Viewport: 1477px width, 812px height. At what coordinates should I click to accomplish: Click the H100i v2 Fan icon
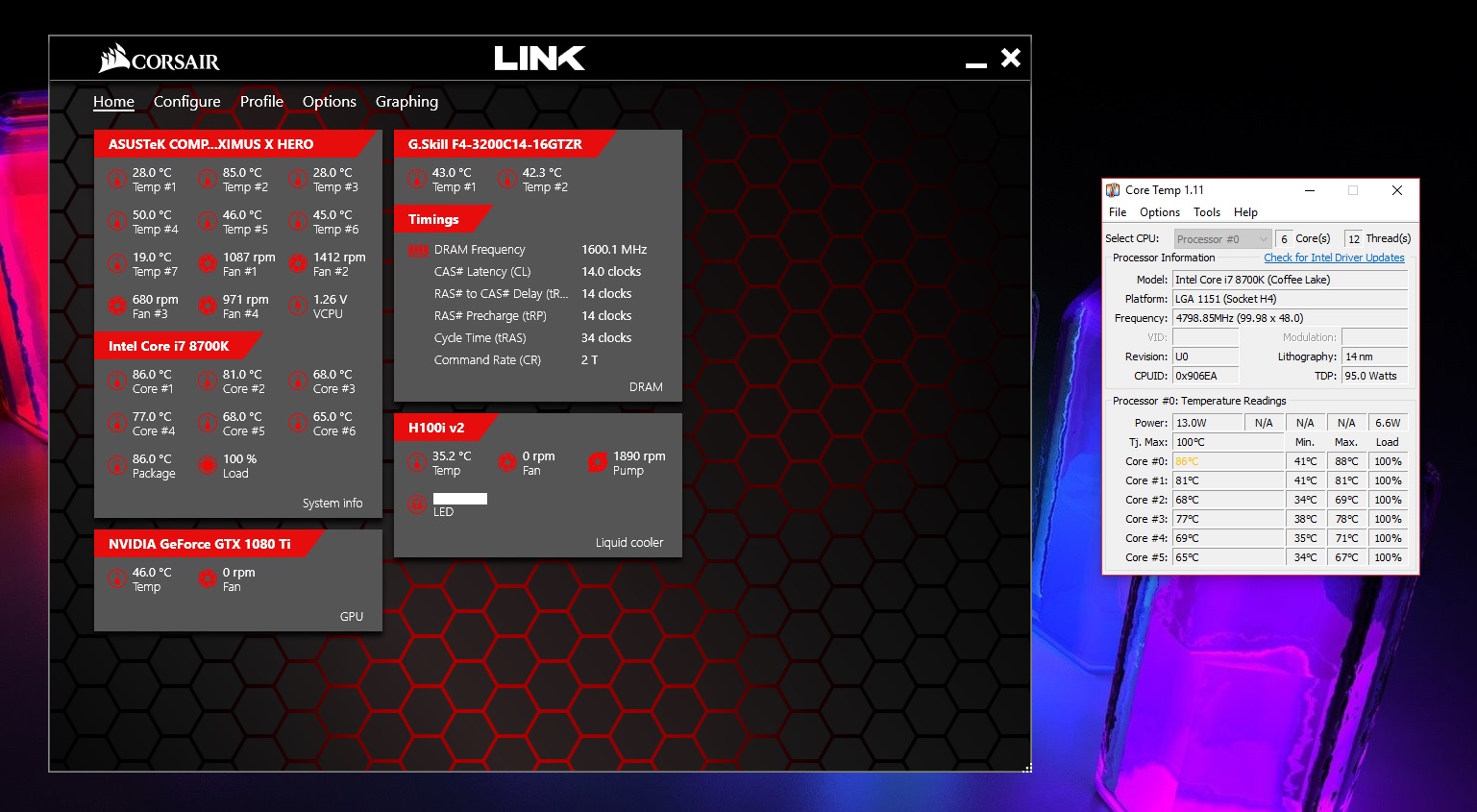click(x=507, y=463)
